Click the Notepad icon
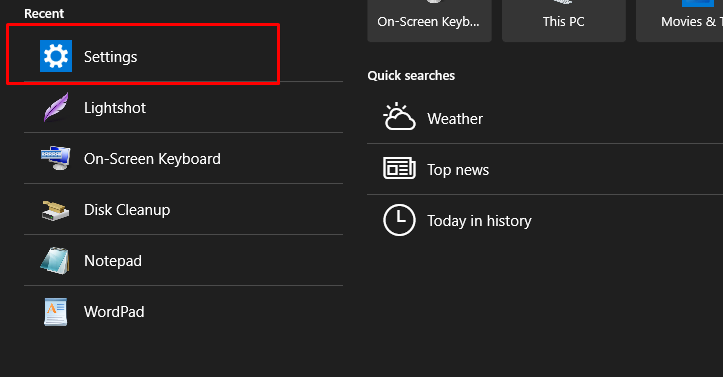 [55, 261]
